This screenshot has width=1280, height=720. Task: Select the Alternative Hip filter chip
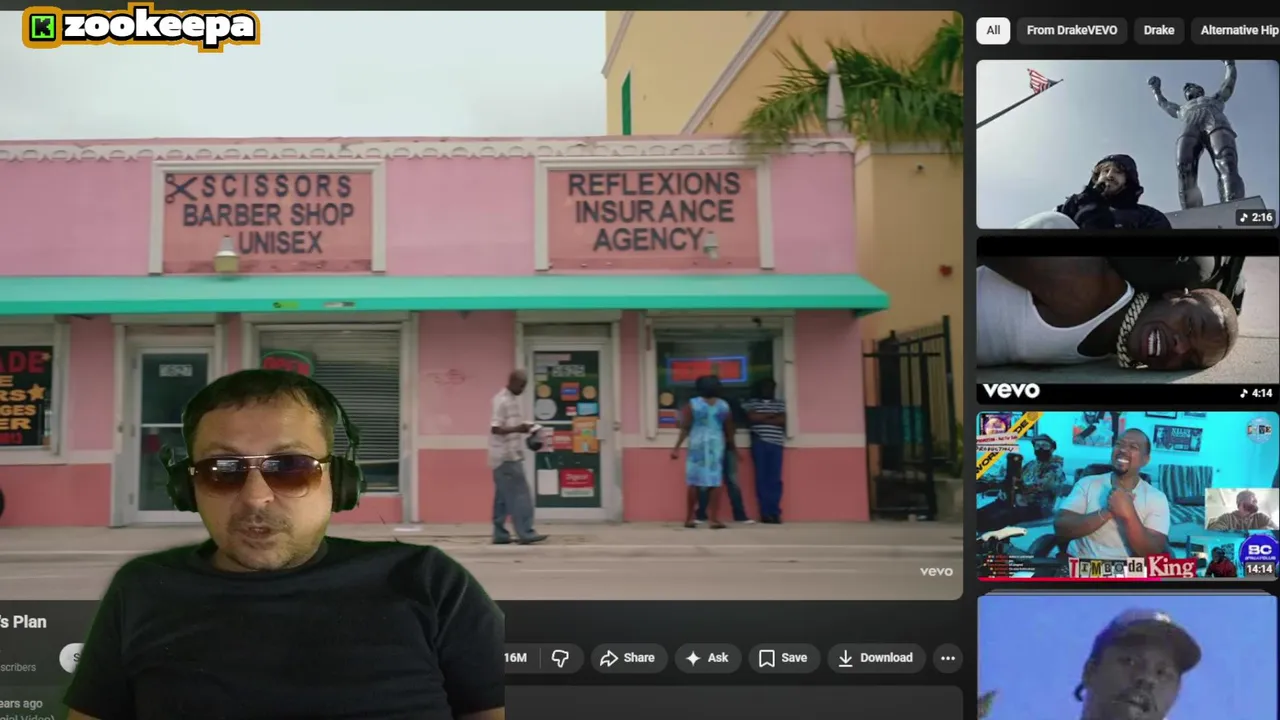1236,30
